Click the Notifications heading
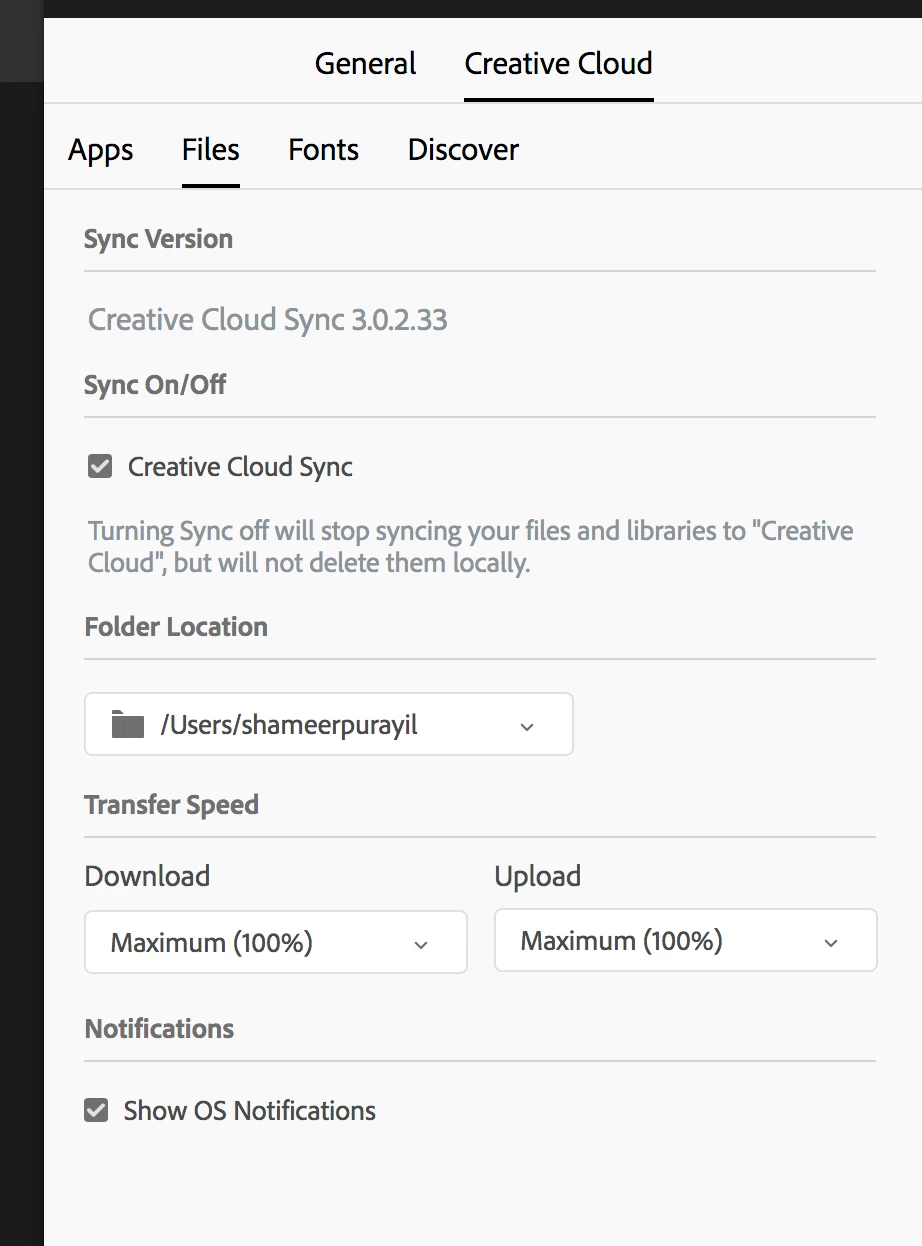Viewport: 922px width, 1246px height. 159,1029
